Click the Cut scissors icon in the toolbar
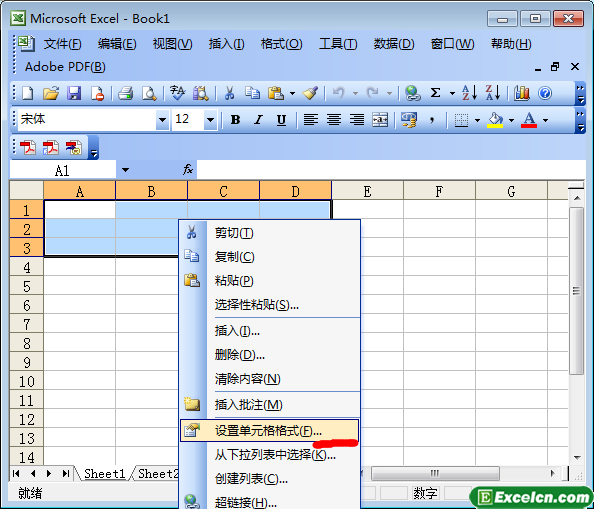 coord(229,93)
